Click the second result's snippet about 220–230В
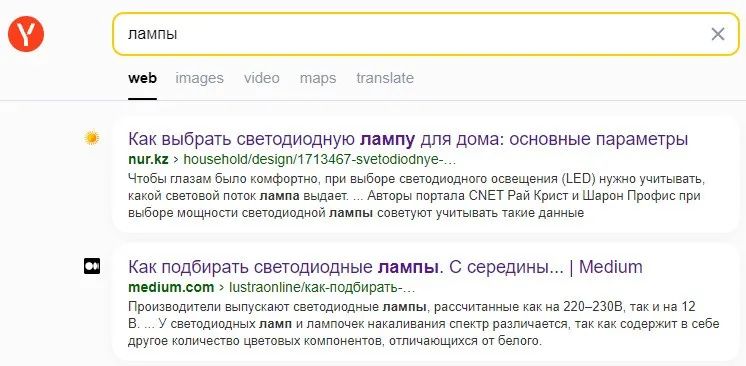 424,324
